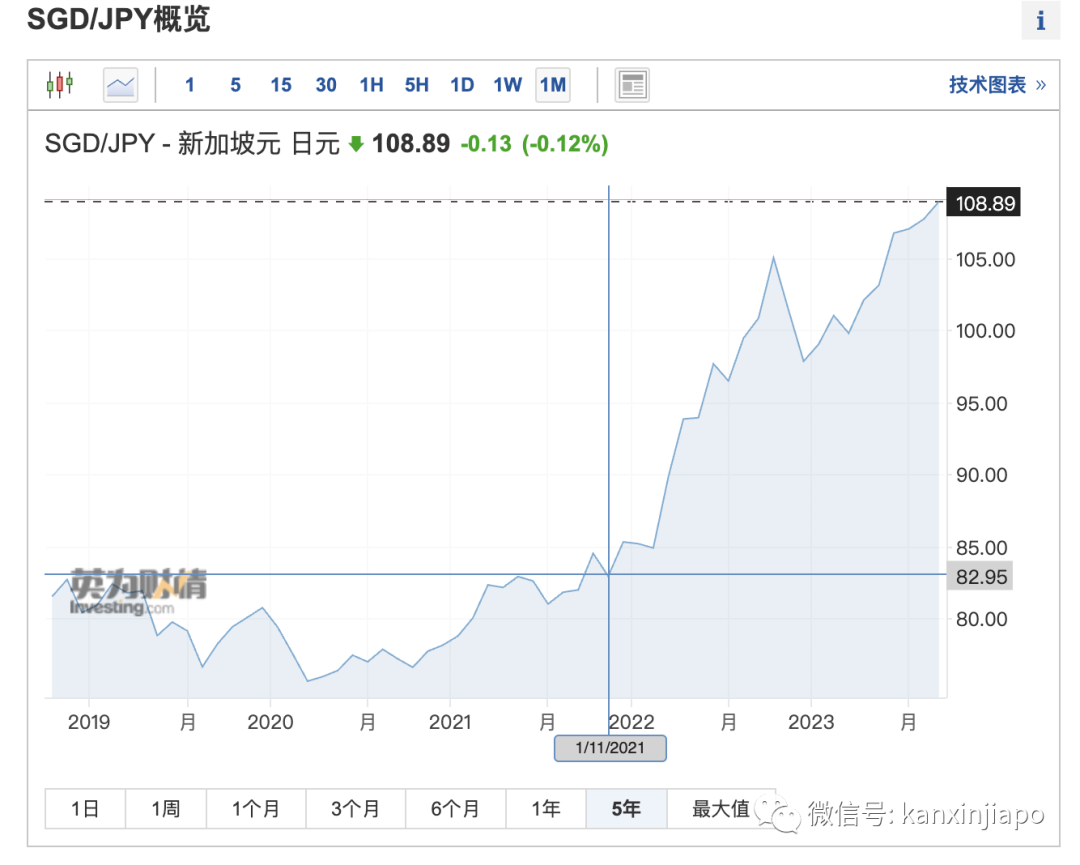The height and width of the screenshot is (865, 1080).
Task: Switch to candlestick chart view
Action: click(60, 85)
